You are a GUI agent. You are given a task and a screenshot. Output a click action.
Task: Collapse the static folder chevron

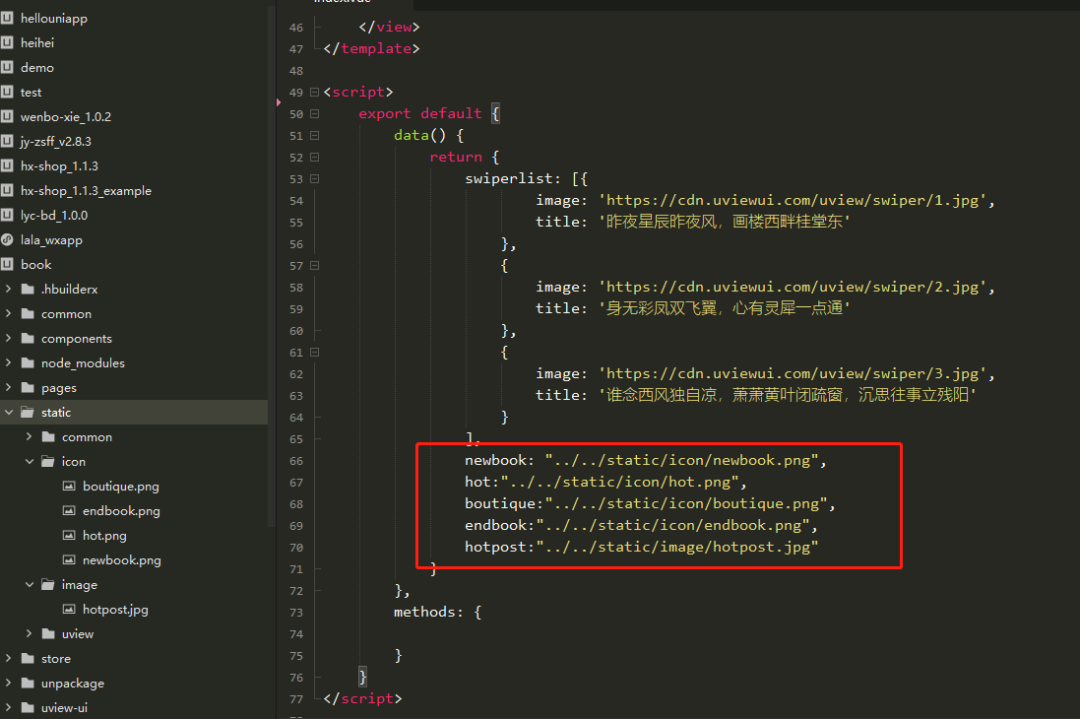(x=9, y=412)
